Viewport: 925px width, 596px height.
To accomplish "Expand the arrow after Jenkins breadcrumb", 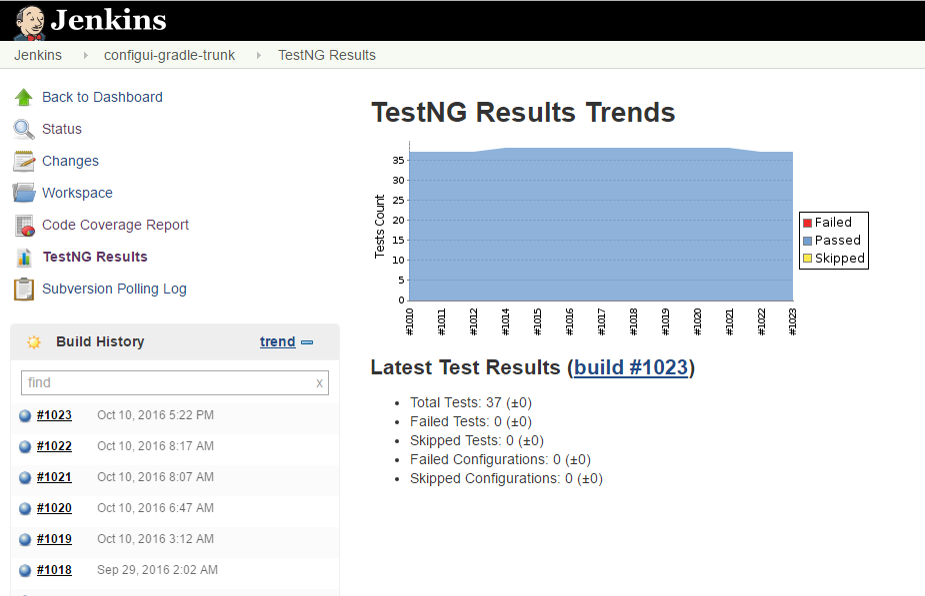I will 86,55.
